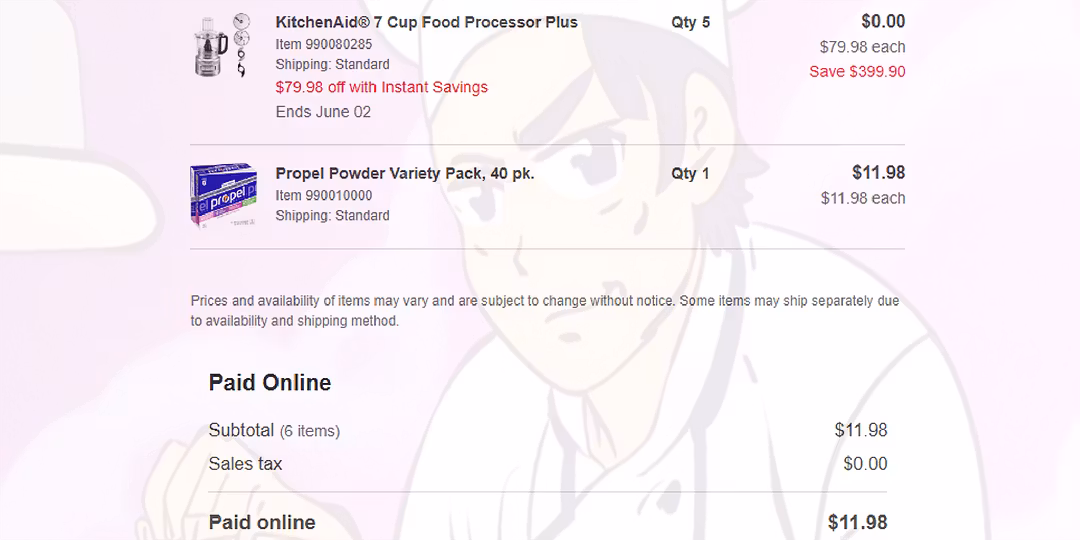Select item number 990010000
1080x540 pixels.
(x=323, y=195)
